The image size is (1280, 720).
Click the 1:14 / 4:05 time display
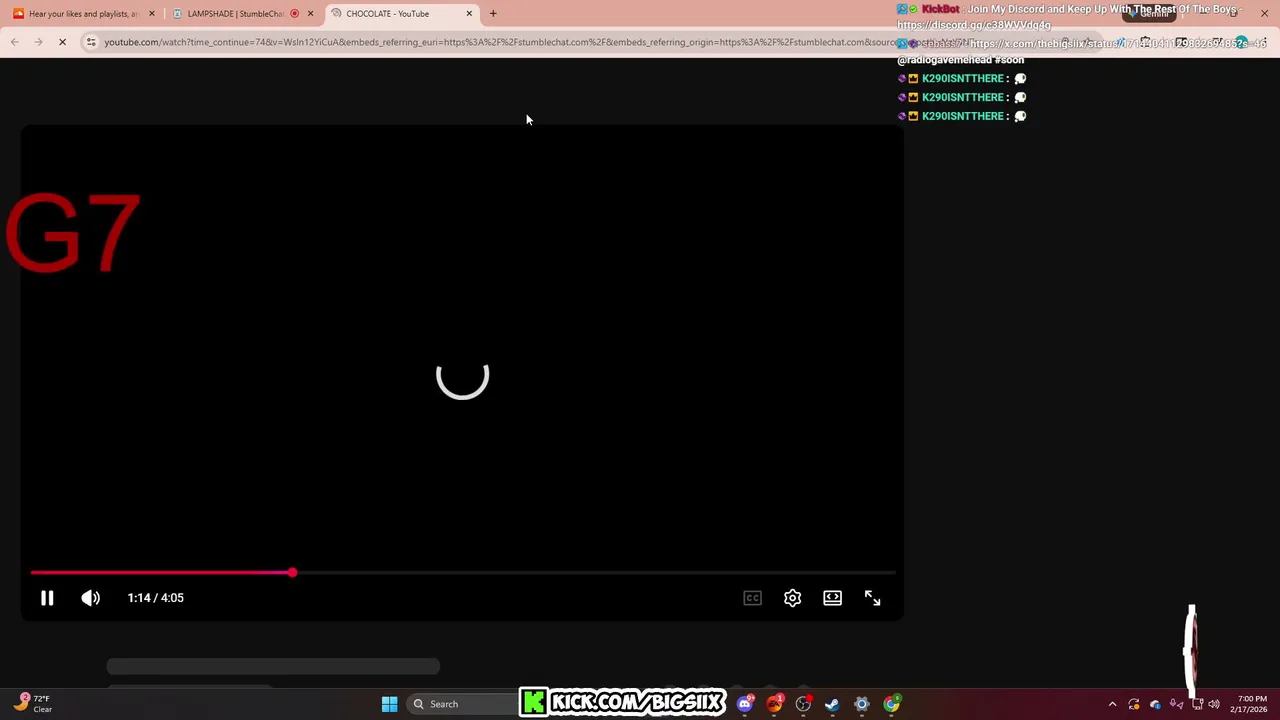[x=155, y=598]
